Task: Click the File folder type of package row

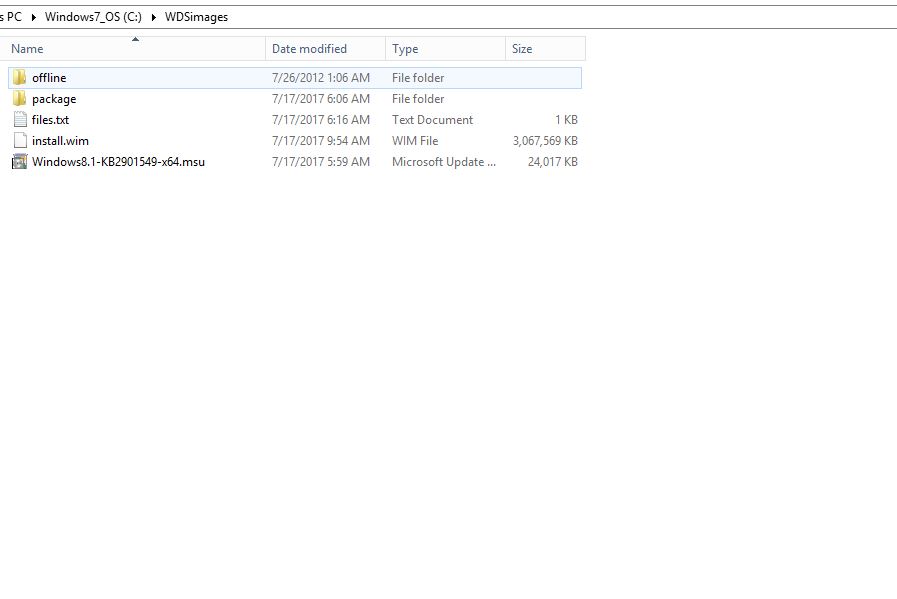Action: tap(418, 99)
